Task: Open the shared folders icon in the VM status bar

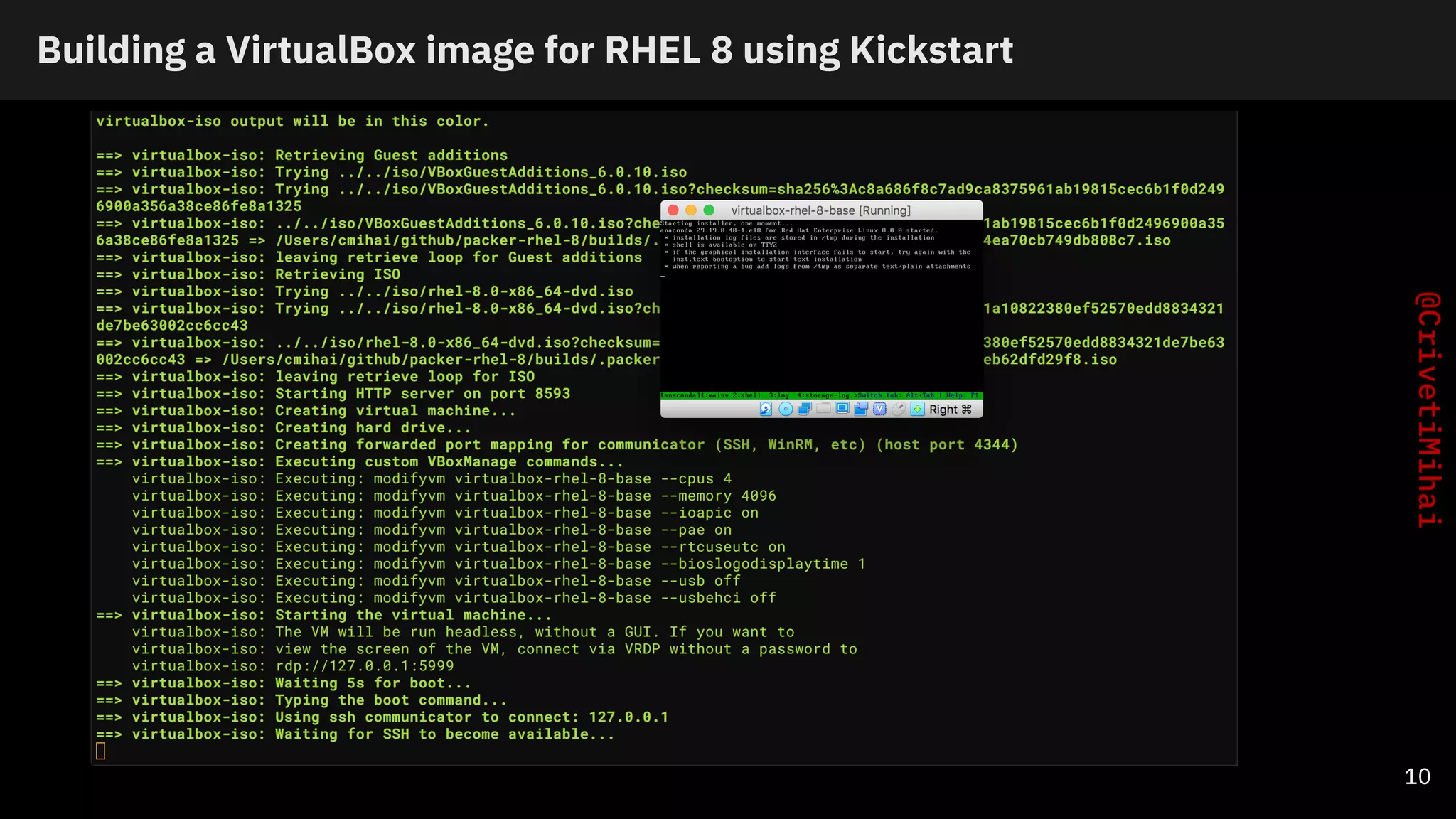Action: [823, 408]
